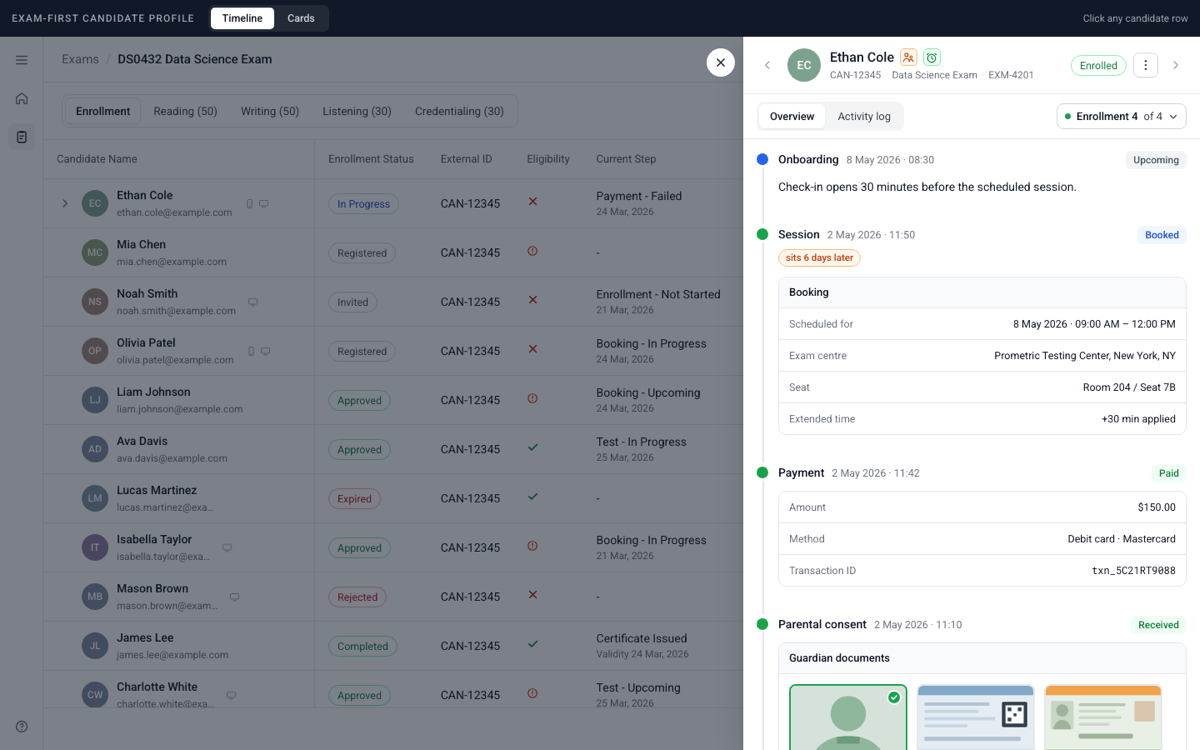This screenshot has height=750, width=1200.
Task: Expand the Ethan Cole table row
Action: pos(65,204)
